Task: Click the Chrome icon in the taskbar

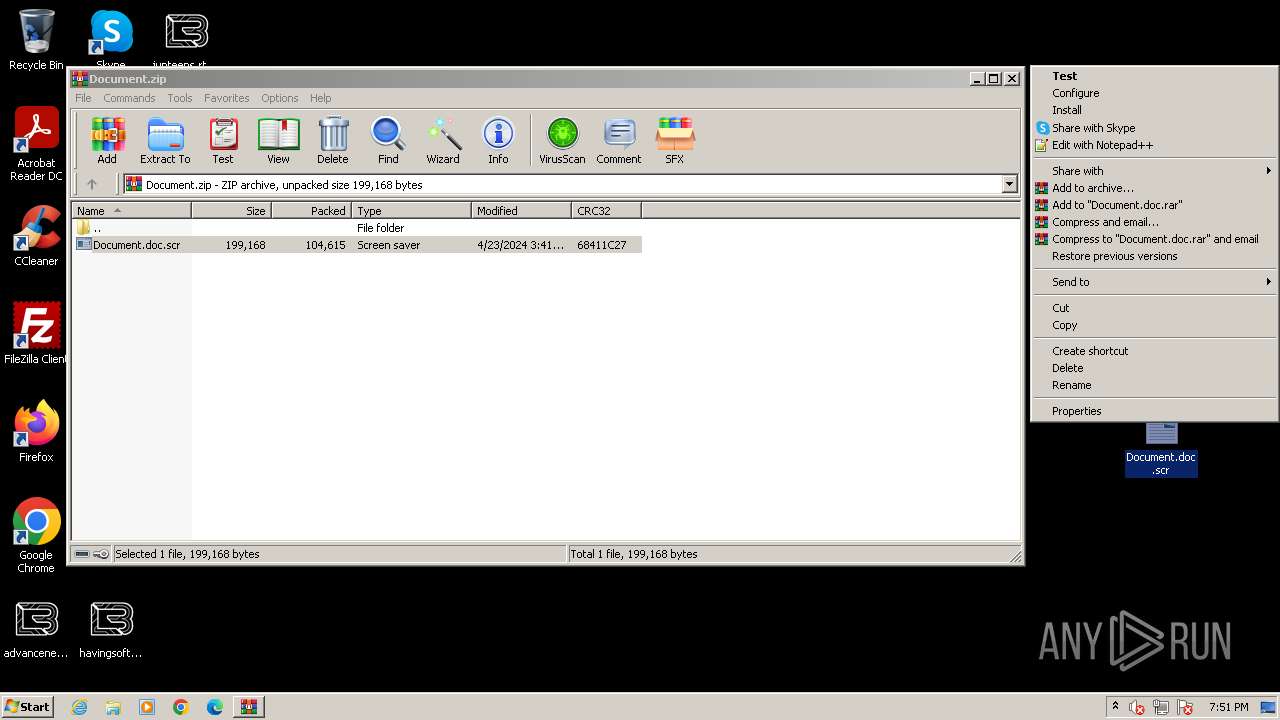Action: click(x=181, y=707)
